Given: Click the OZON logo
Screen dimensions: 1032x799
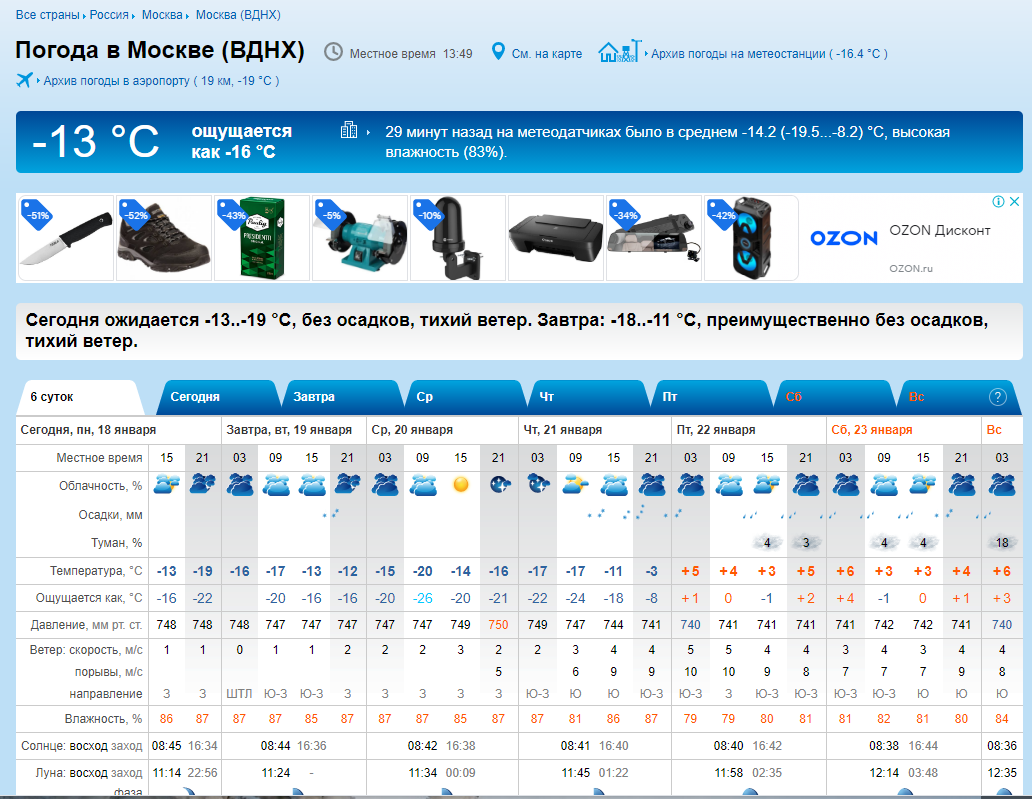Looking at the screenshot, I should (844, 238).
